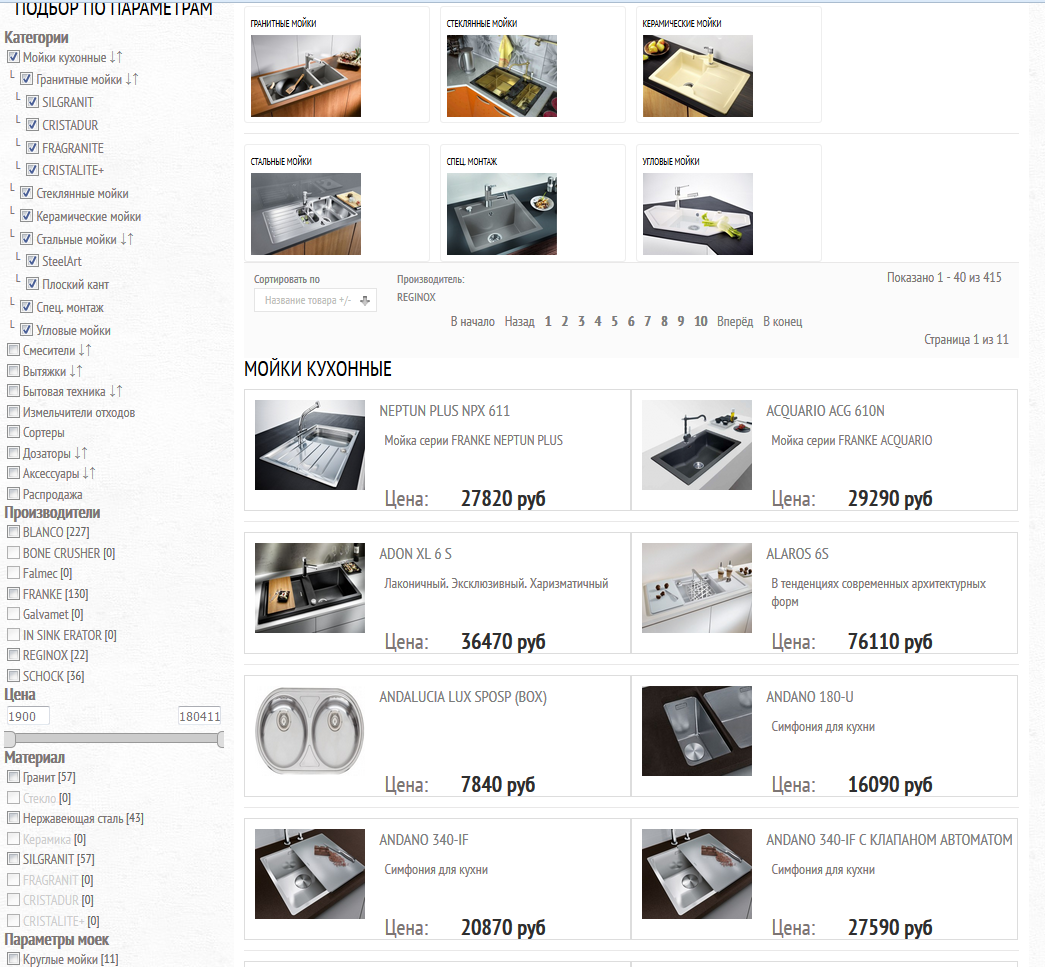This screenshot has width=1045, height=967.
Task: Expand the Дозаторы category arrows
Action: (81, 453)
